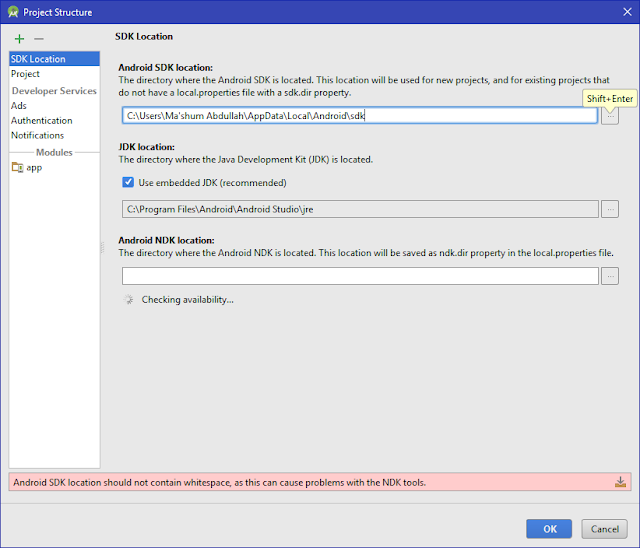
Task: Click the 'JDK location:' label
Action: point(147,147)
